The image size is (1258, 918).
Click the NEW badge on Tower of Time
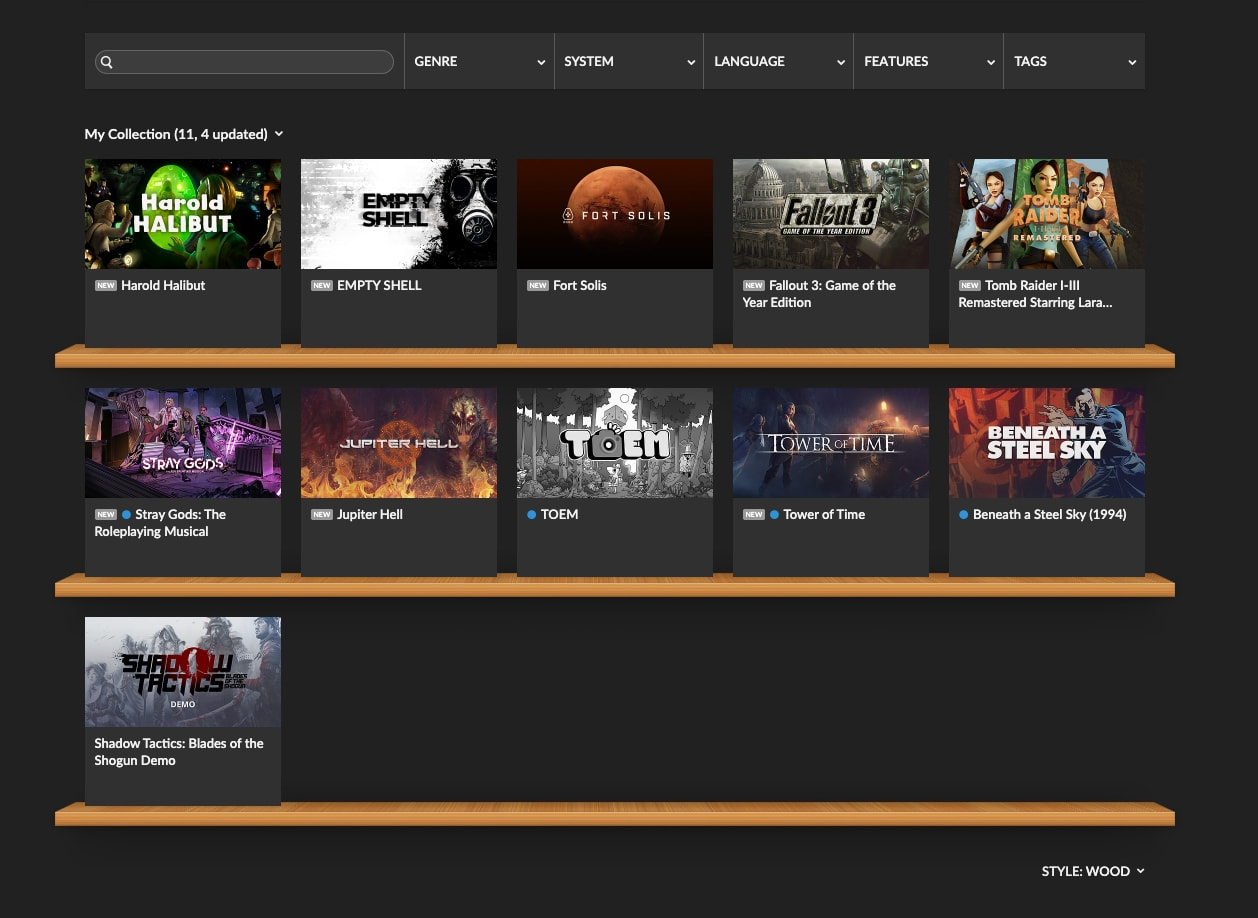[x=754, y=514]
